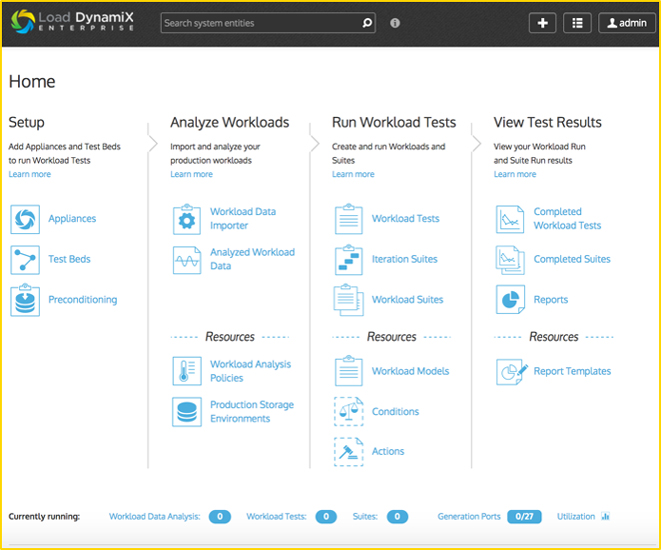Open the Conditions link
This screenshot has height=550, width=661.
395,412
